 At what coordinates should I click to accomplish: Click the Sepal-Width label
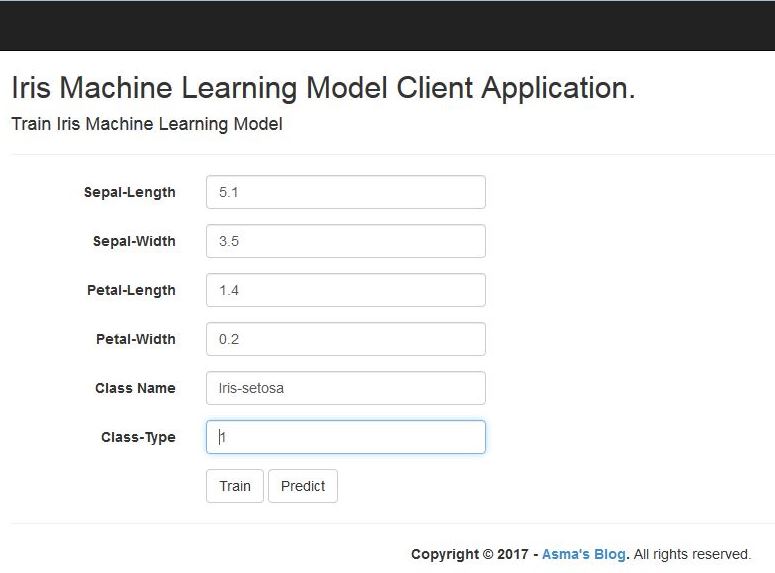point(134,241)
